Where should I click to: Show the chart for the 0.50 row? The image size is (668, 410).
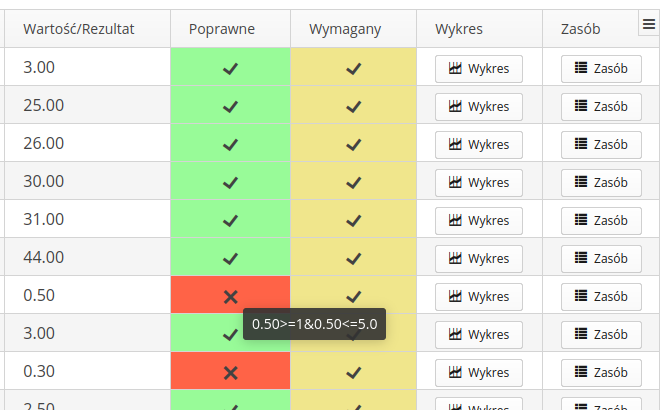tap(479, 296)
